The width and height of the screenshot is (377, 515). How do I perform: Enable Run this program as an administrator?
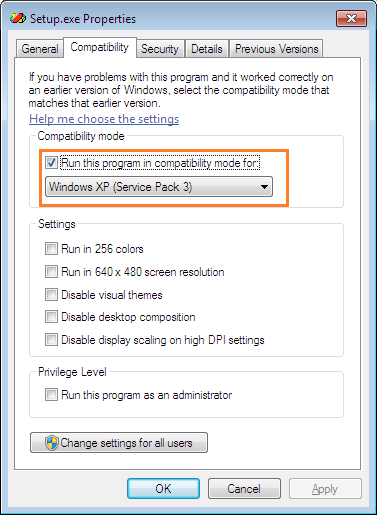pyautogui.click(x=51, y=395)
